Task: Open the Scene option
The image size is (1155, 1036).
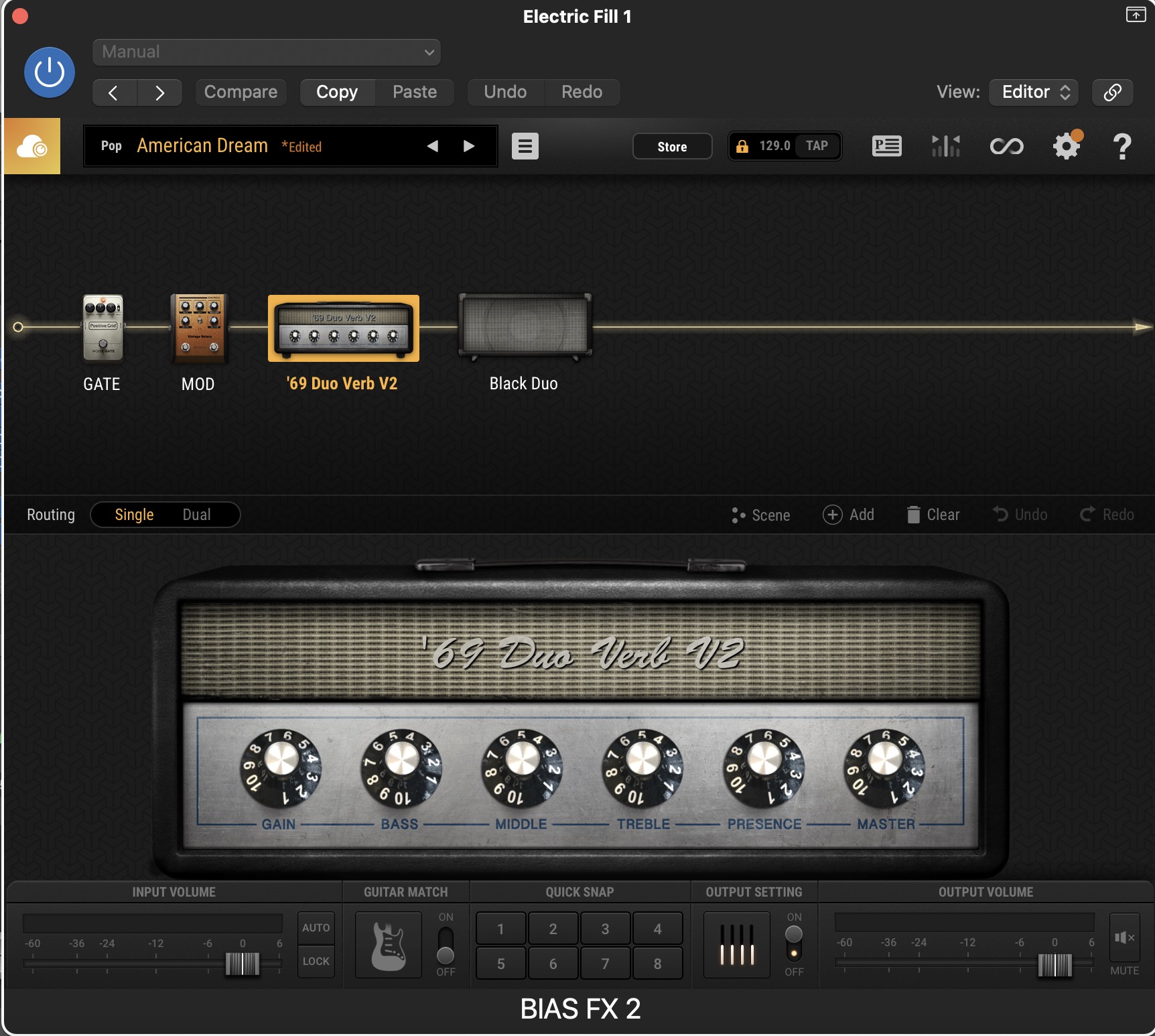Action: click(760, 515)
